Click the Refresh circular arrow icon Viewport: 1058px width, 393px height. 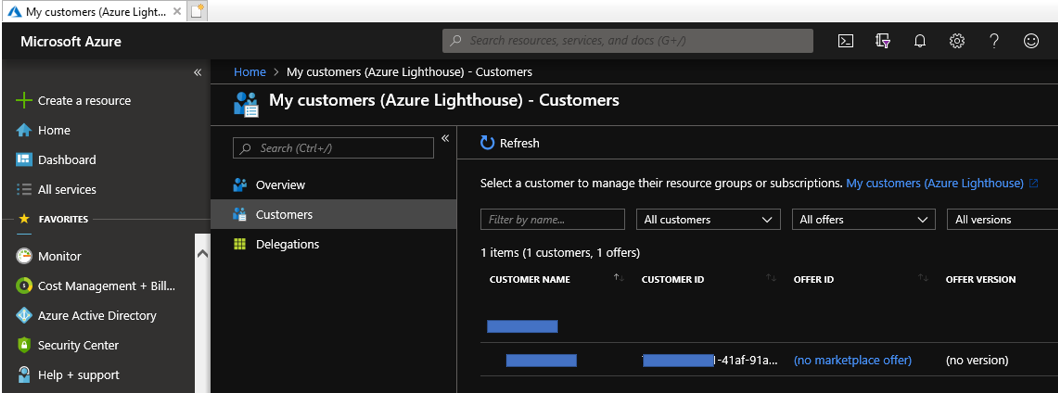tap(487, 143)
